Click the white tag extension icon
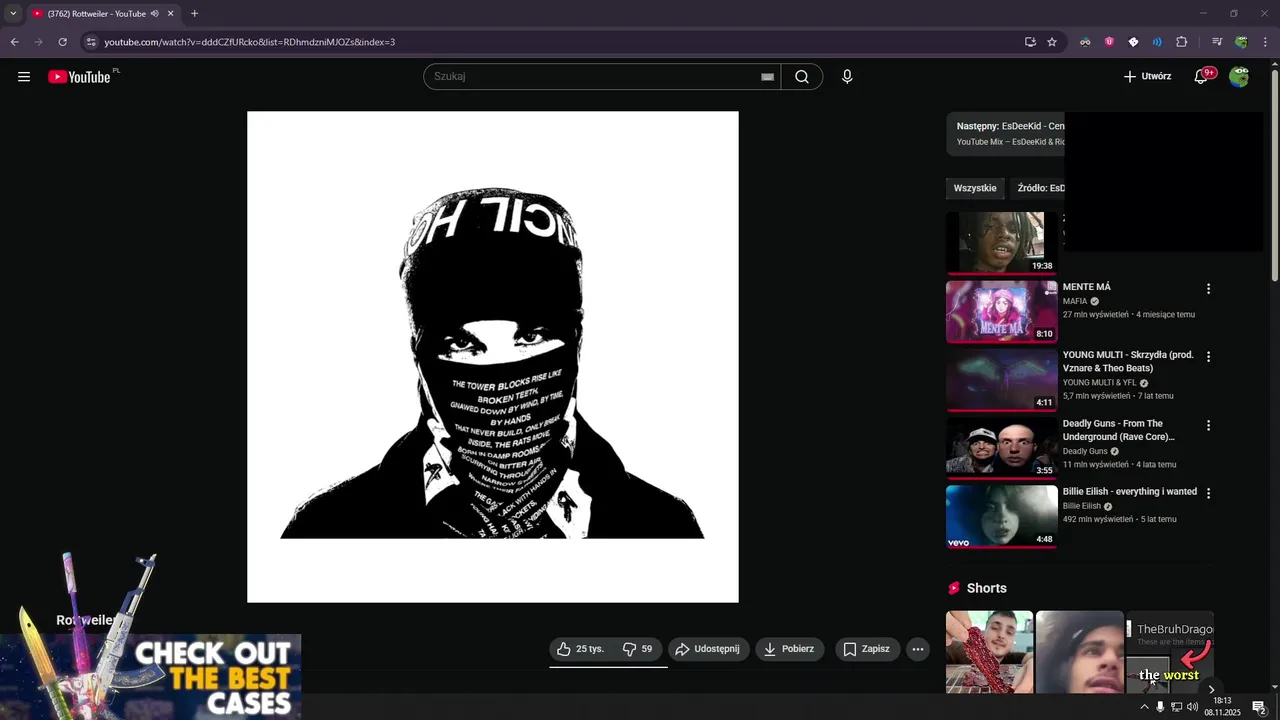Screen dimensions: 1280x720 1133,42
